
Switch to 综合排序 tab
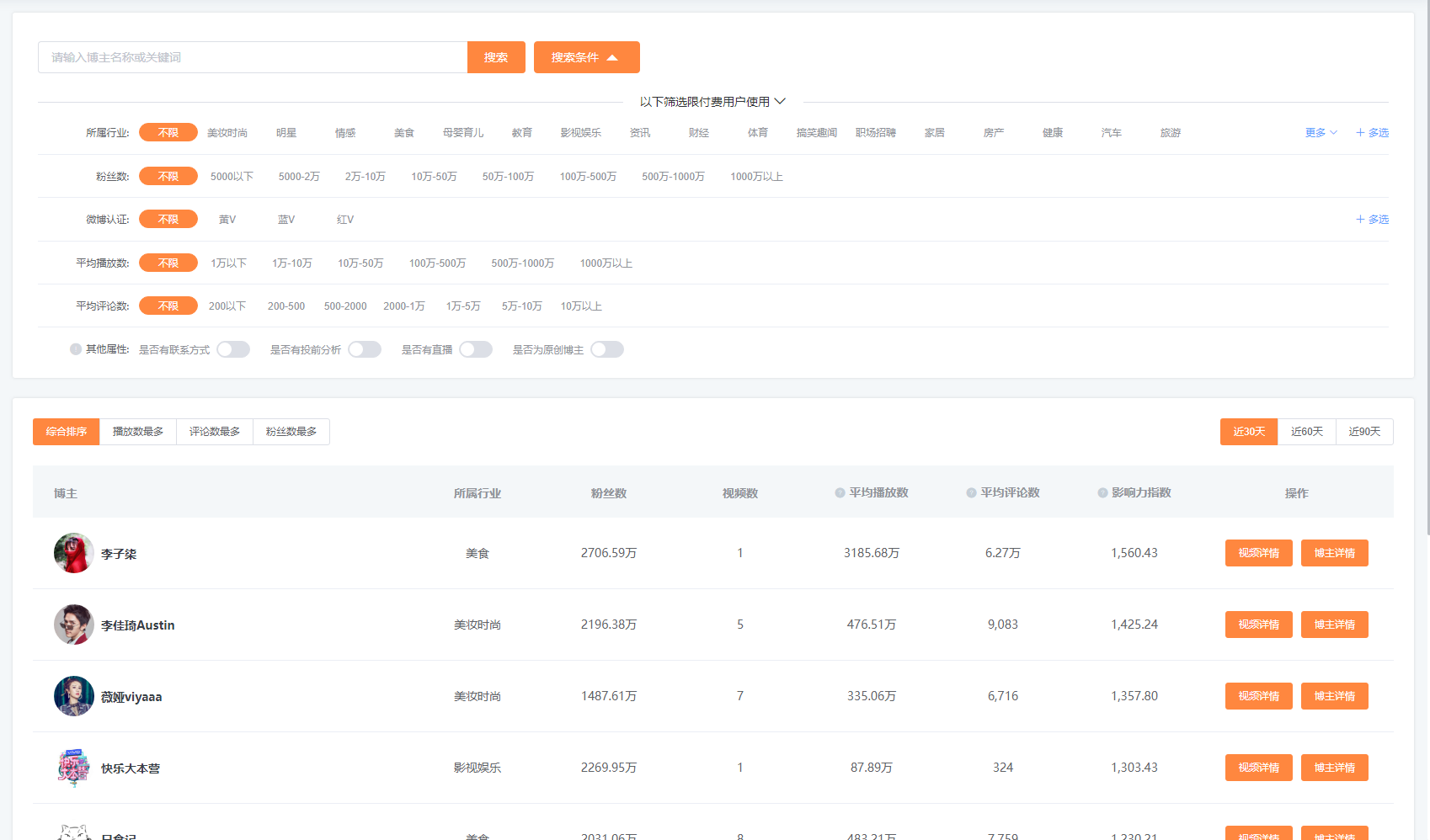point(67,432)
